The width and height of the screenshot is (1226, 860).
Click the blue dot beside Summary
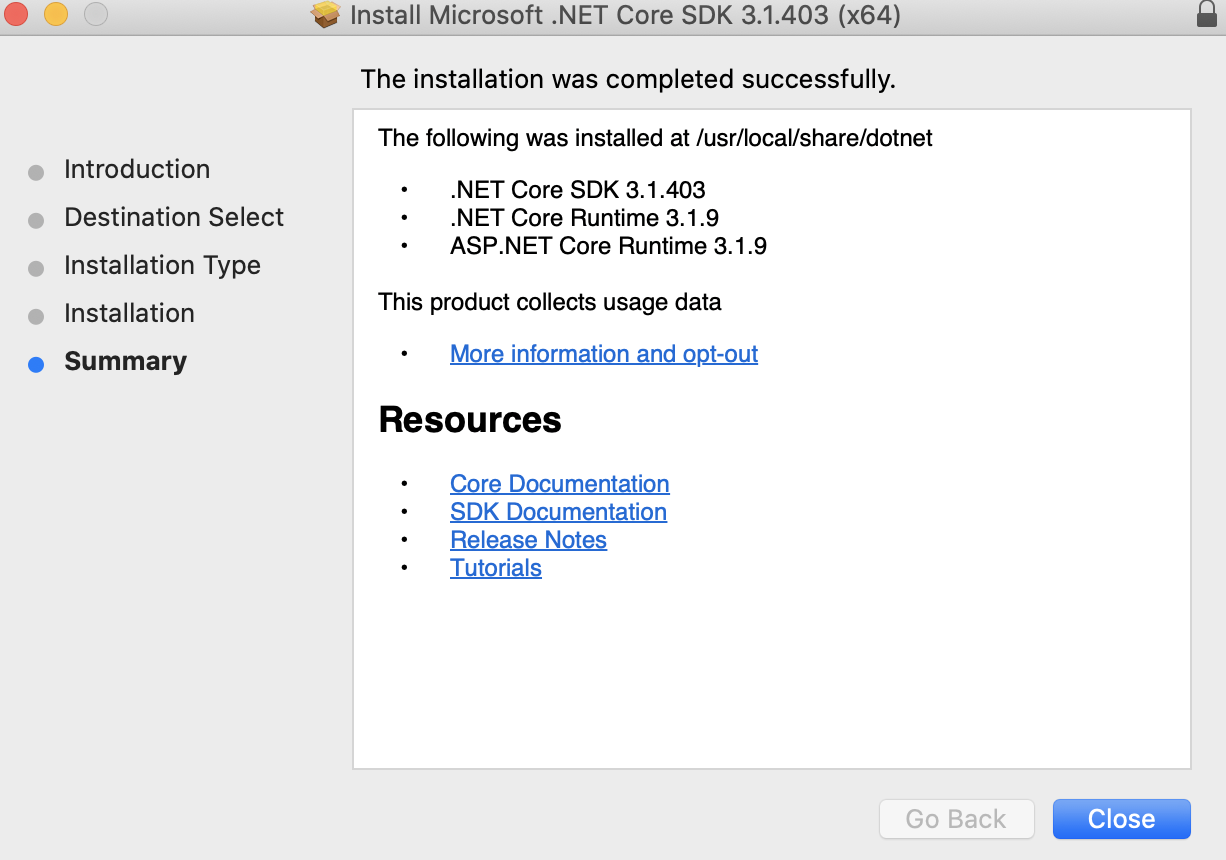[x=36, y=364]
